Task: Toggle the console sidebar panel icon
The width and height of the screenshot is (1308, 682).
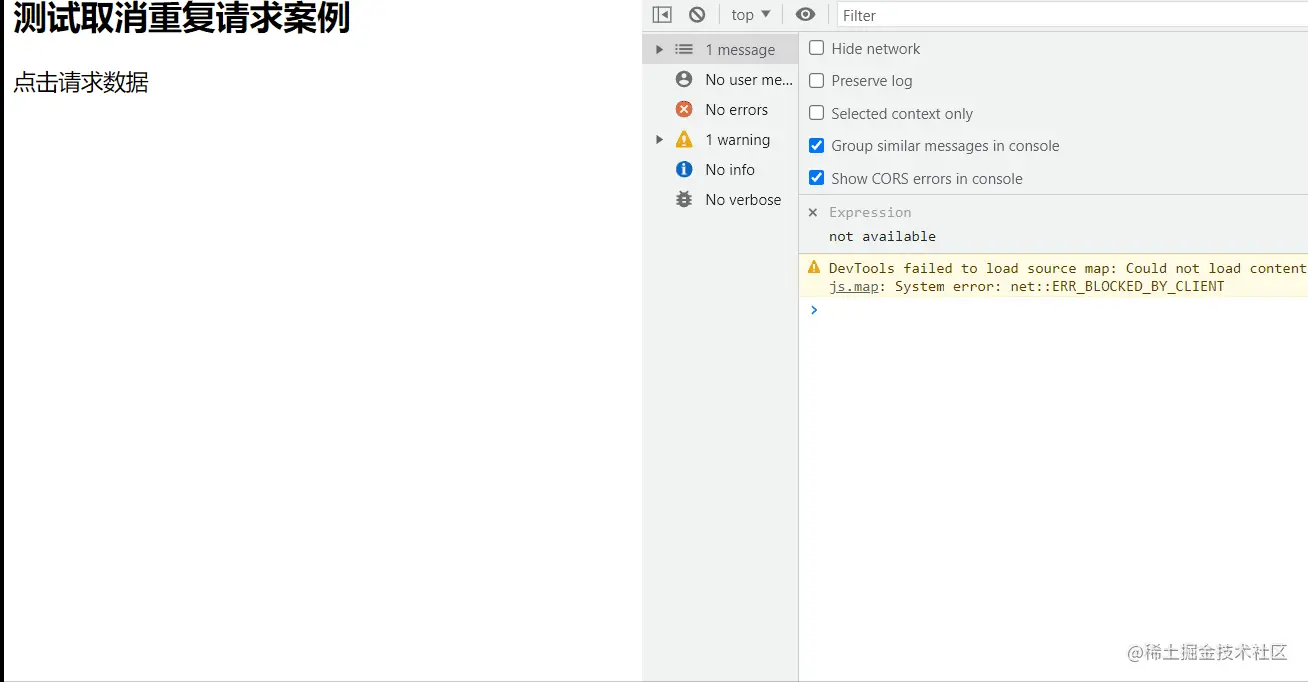Action: pyautogui.click(x=662, y=15)
